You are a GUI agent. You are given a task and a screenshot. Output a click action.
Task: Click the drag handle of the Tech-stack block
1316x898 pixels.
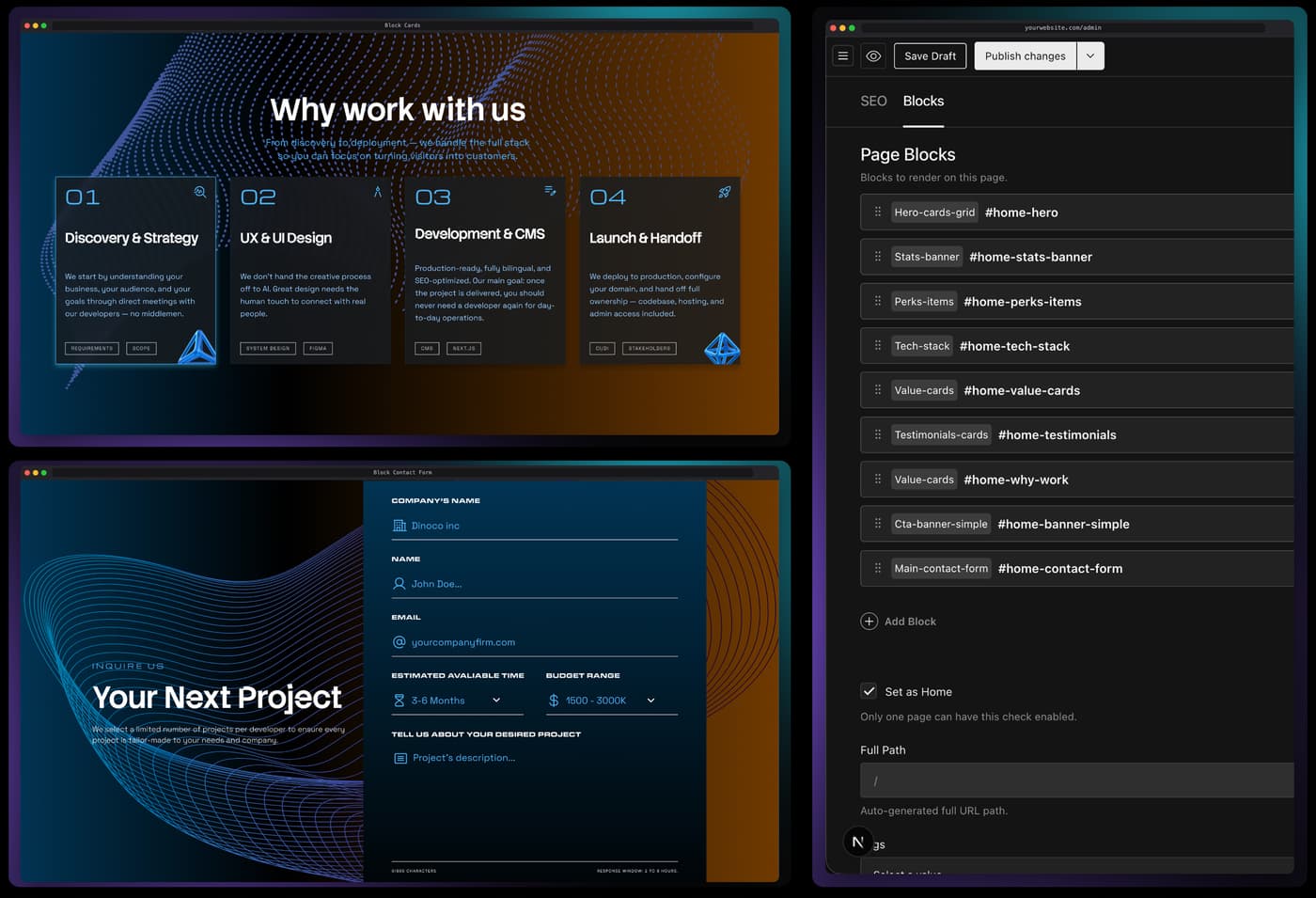(x=878, y=345)
